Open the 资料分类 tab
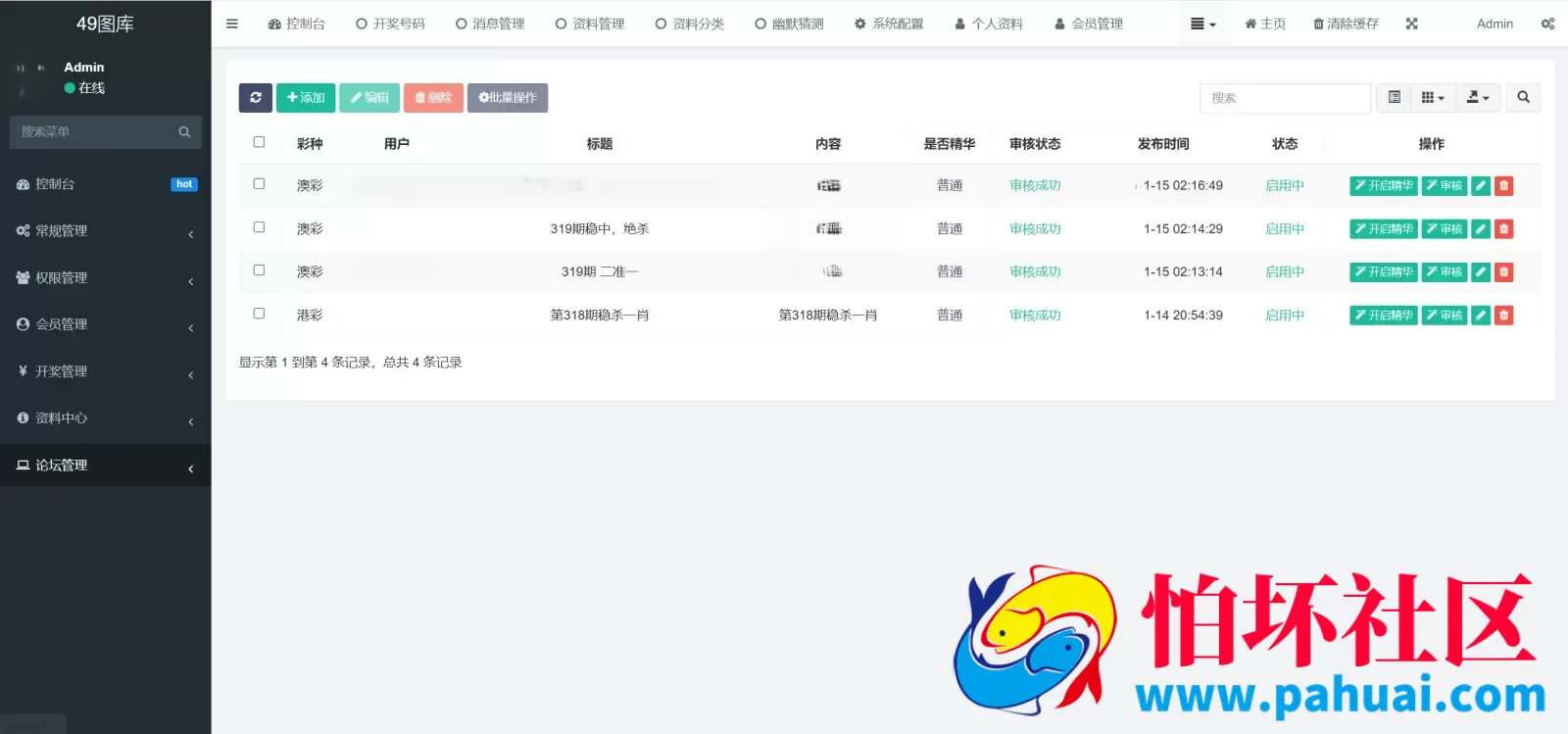Viewport: 1568px width, 734px height. (690, 24)
